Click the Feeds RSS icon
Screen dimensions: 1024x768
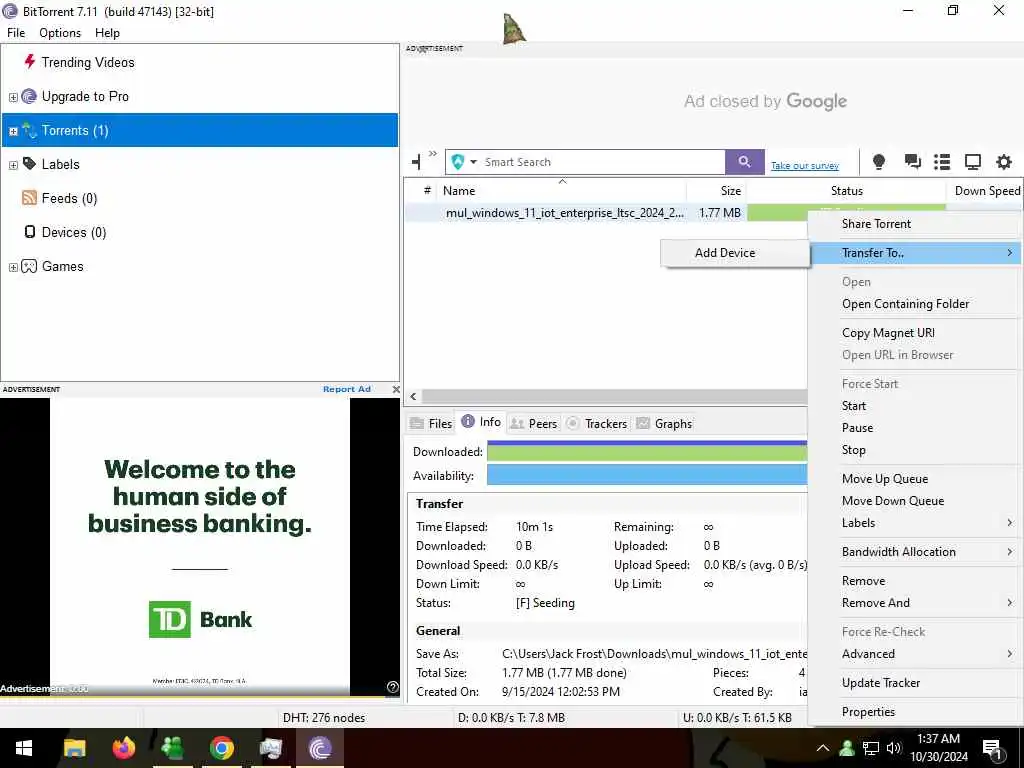[29, 197]
